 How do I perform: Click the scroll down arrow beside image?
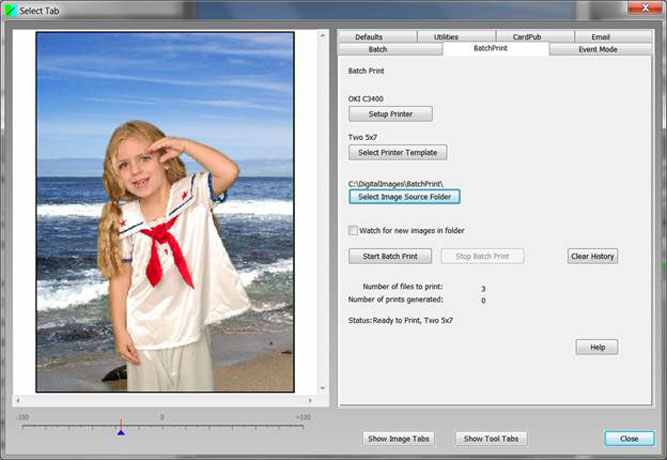(322, 389)
